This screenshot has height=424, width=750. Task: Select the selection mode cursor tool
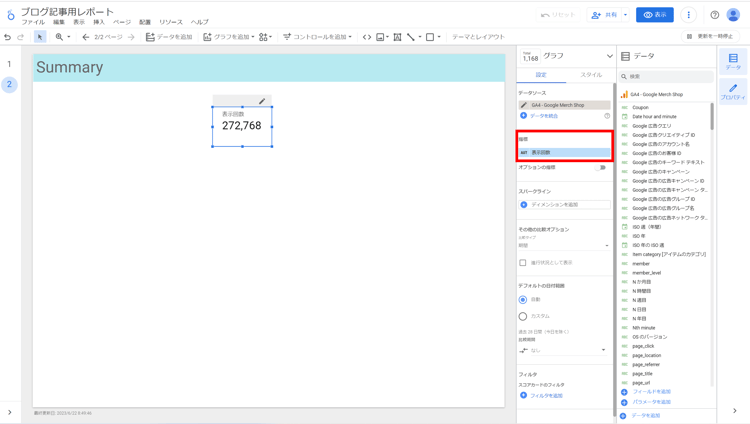[x=40, y=37]
